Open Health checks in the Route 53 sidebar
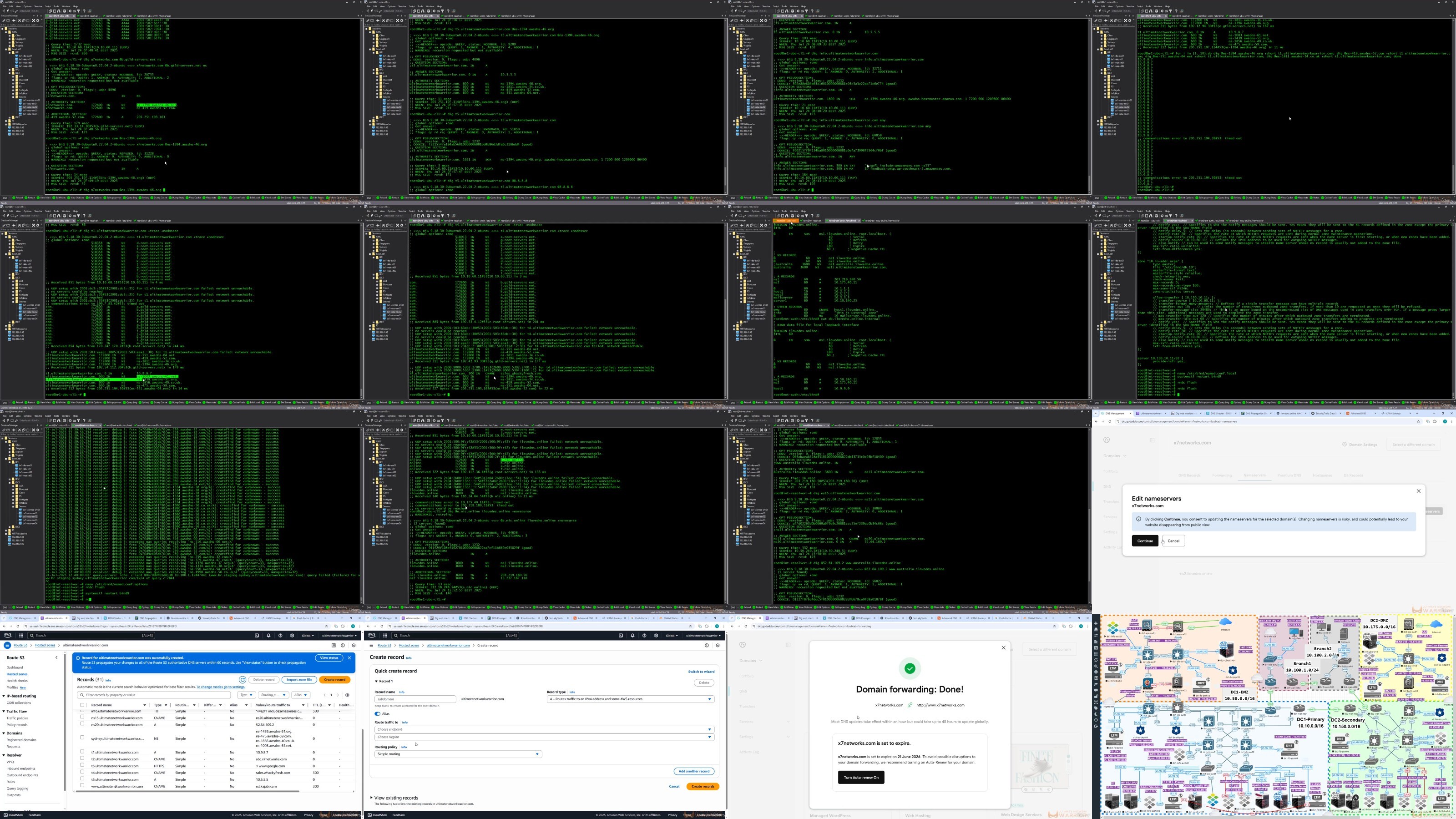This screenshot has width=1456, height=819. [17, 681]
